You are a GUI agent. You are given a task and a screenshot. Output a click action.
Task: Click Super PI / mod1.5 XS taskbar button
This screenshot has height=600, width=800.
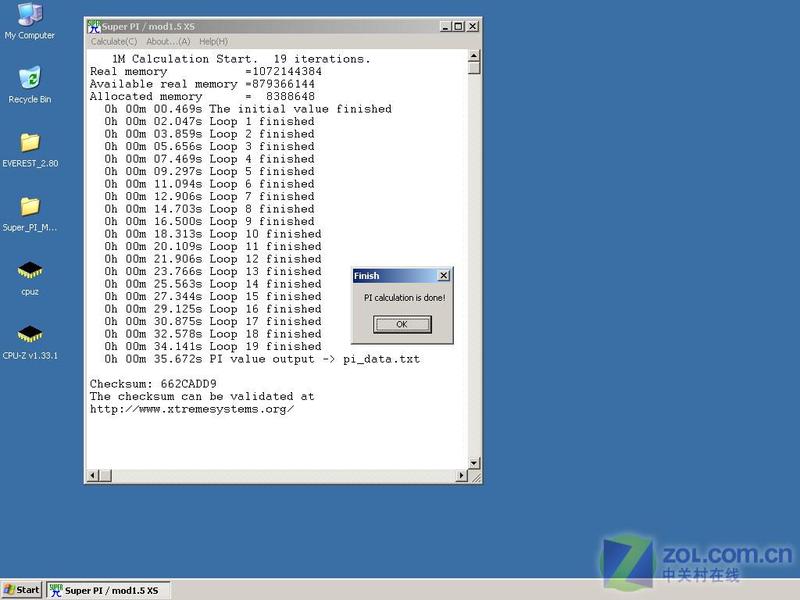coord(108,590)
